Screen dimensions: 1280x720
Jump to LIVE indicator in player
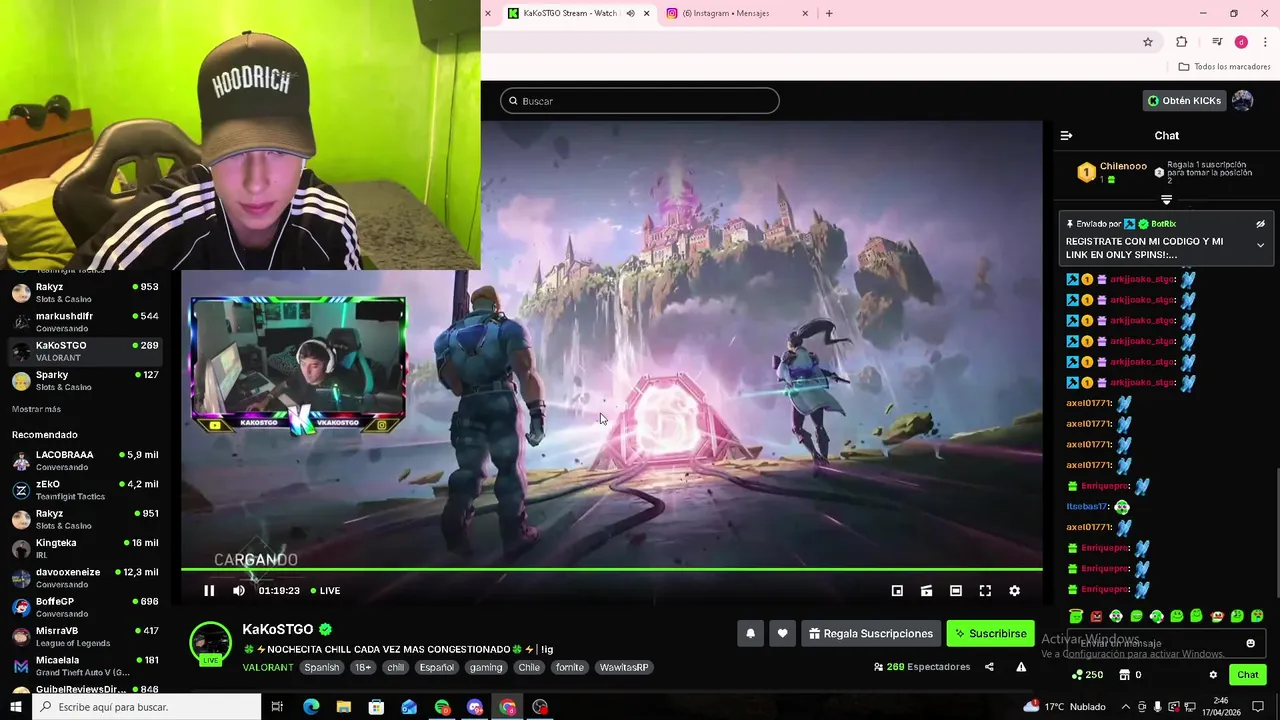click(x=325, y=591)
